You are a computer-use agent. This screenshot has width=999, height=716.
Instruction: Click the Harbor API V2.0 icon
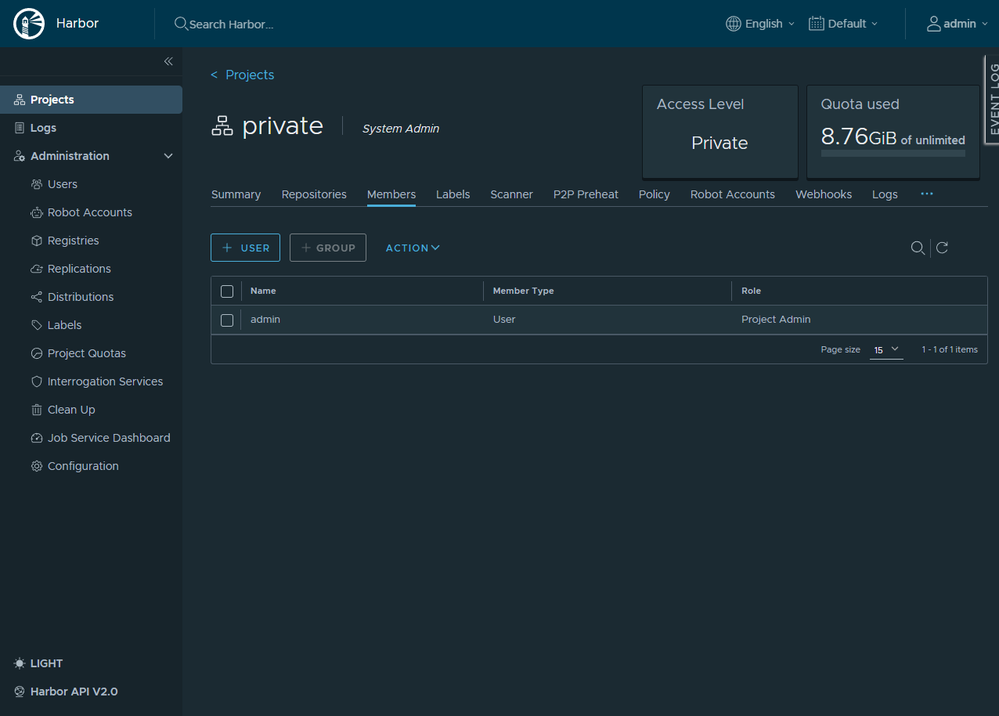(20, 691)
